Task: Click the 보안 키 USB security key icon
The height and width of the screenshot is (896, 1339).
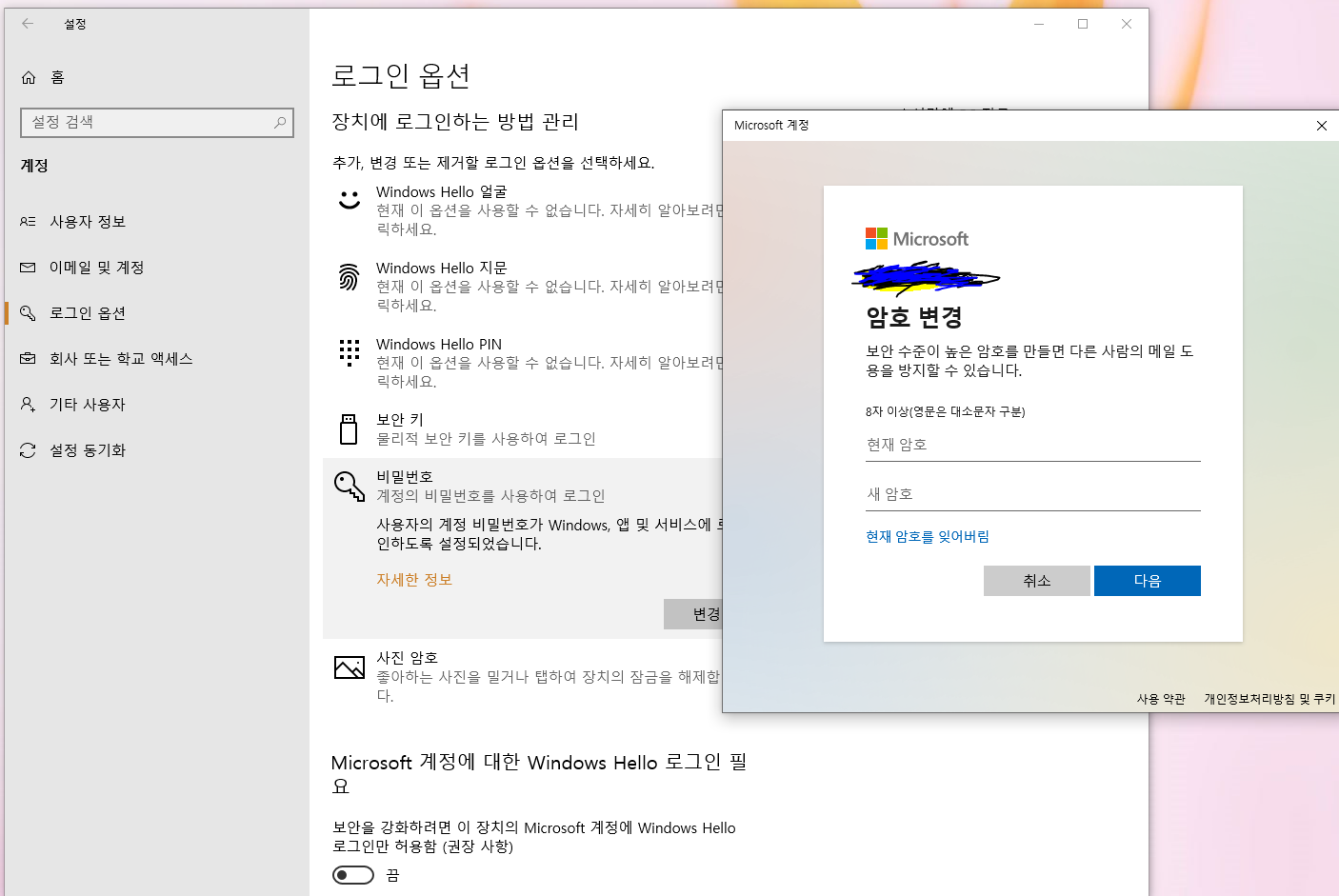Action: (x=350, y=428)
